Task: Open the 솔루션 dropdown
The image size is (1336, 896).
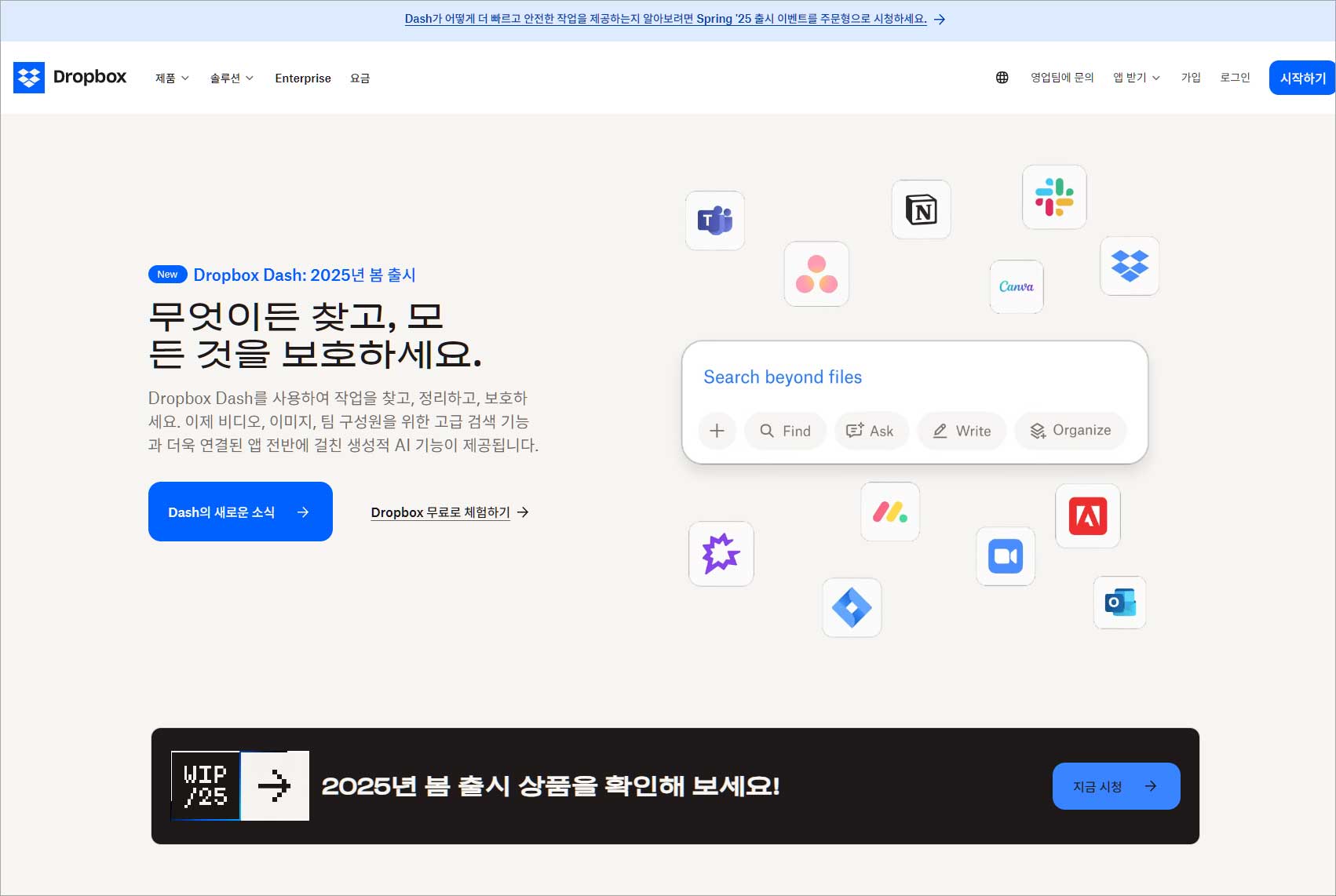Action: point(231,78)
